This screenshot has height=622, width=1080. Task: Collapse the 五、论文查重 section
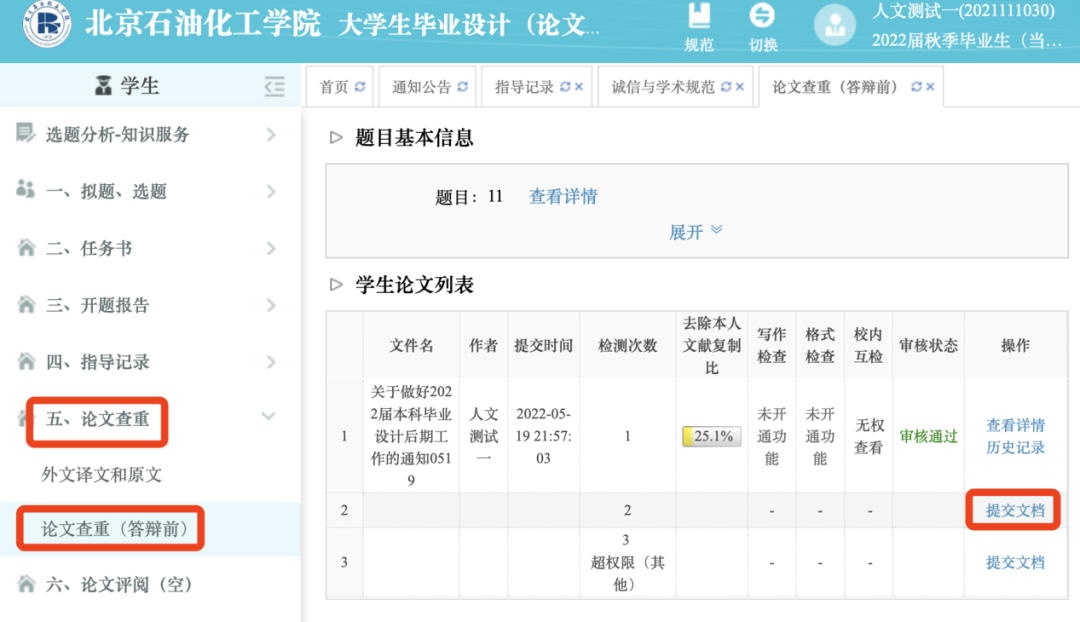[x=268, y=417]
